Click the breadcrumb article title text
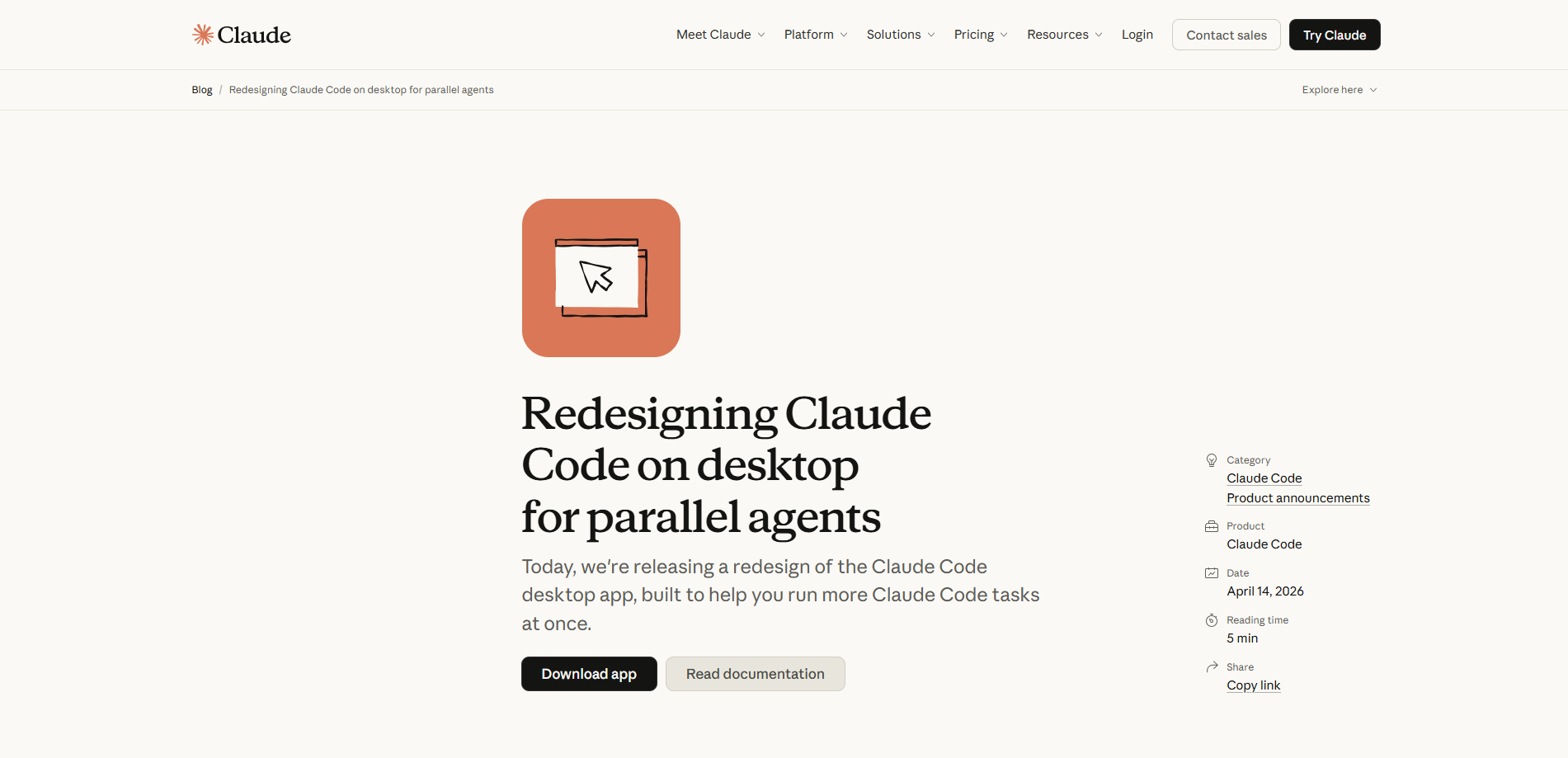Viewport: 1568px width, 758px height. pyautogui.click(x=361, y=90)
